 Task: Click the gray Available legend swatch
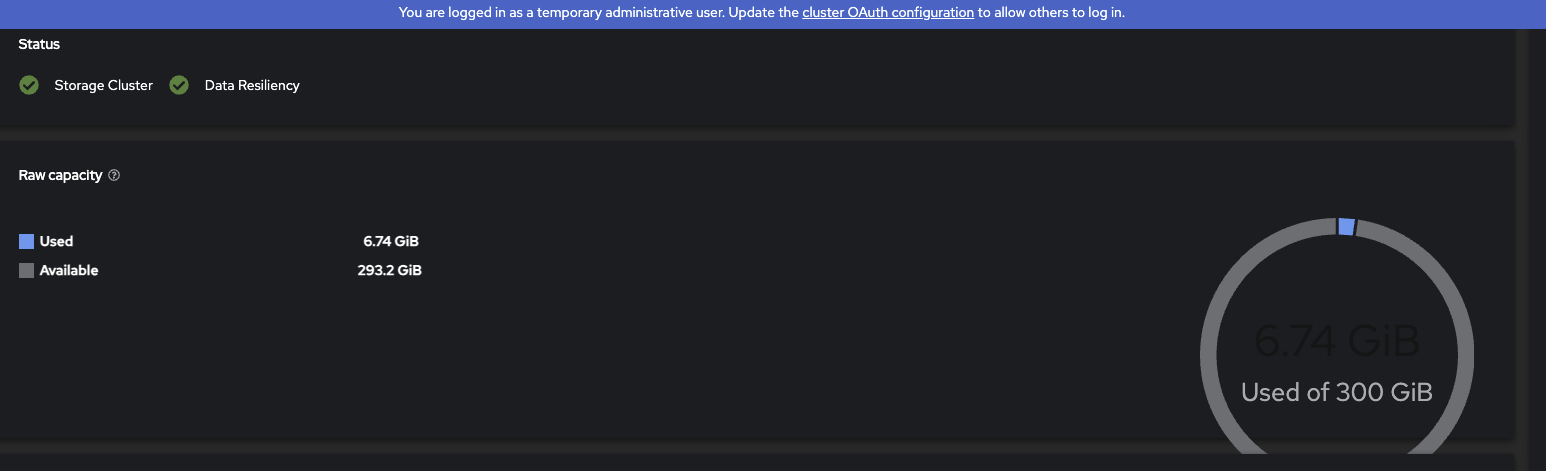coord(27,270)
